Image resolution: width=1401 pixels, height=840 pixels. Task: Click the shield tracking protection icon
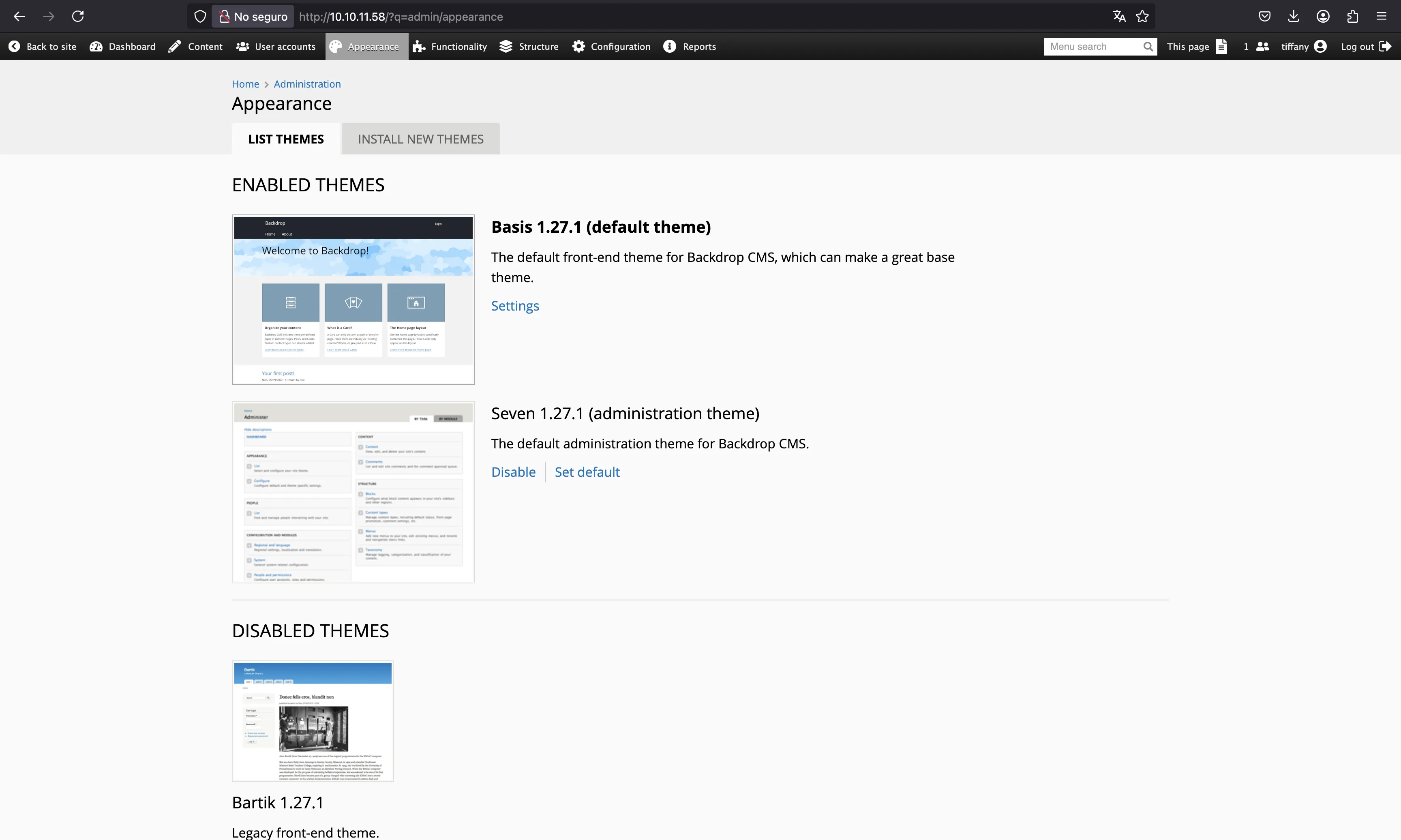pyautogui.click(x=200, y=16)
